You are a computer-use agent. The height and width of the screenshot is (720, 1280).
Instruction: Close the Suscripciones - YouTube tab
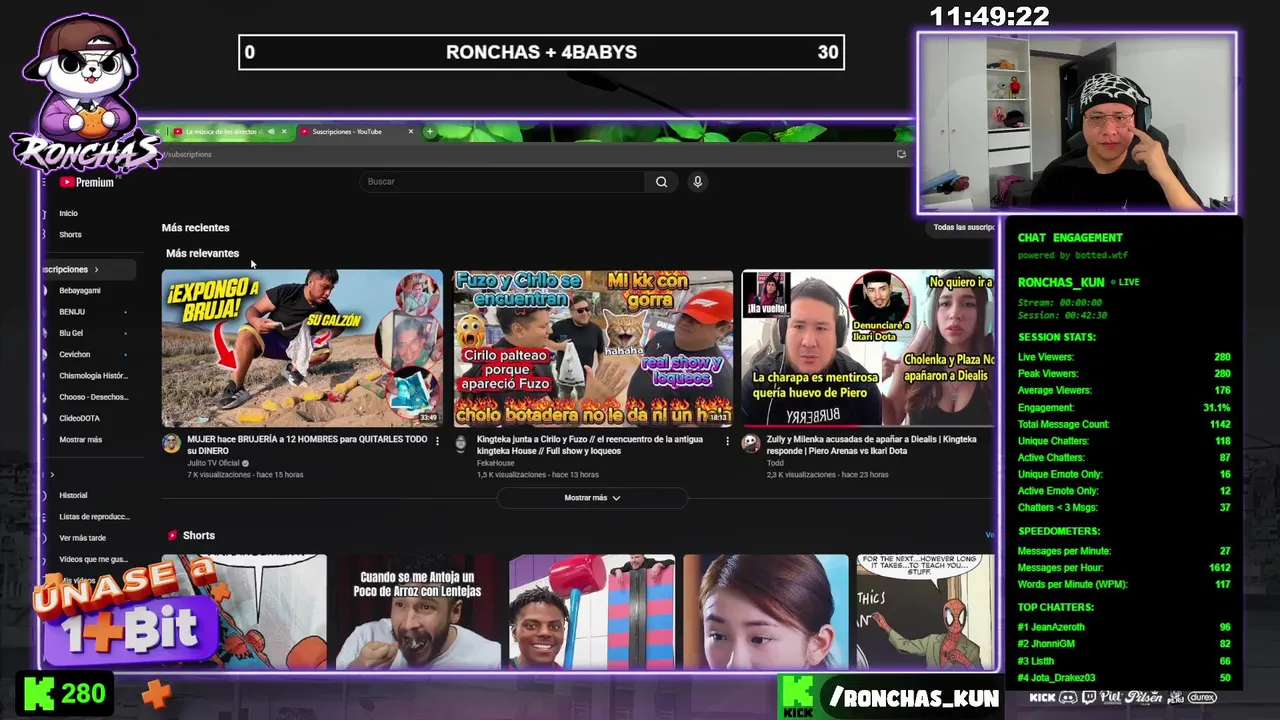point(410,131)
